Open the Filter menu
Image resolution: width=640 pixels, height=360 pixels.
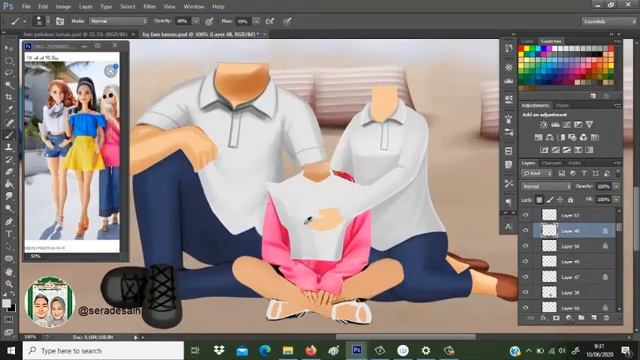(x=149, y=7)
